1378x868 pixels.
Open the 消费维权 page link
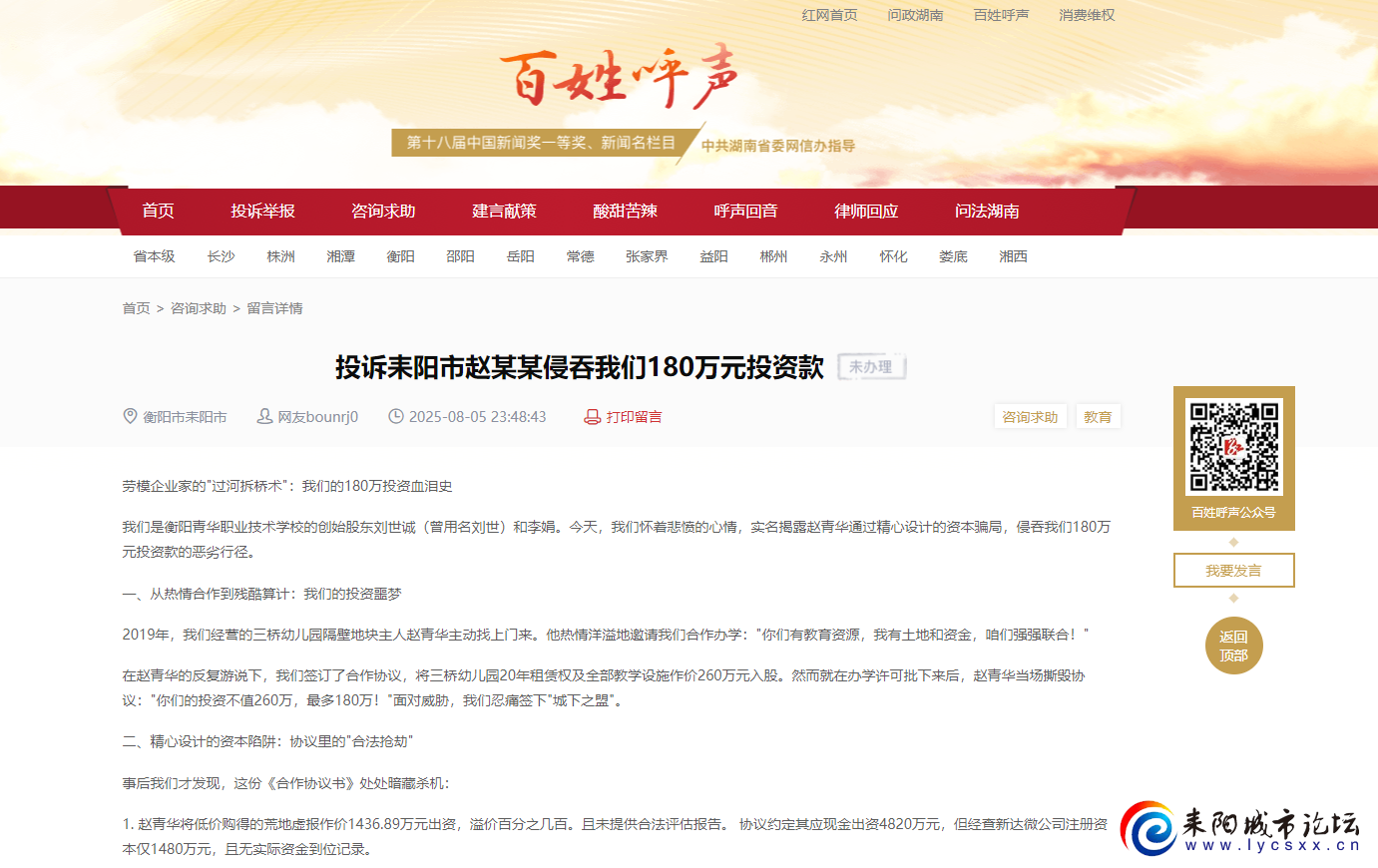1087,15
